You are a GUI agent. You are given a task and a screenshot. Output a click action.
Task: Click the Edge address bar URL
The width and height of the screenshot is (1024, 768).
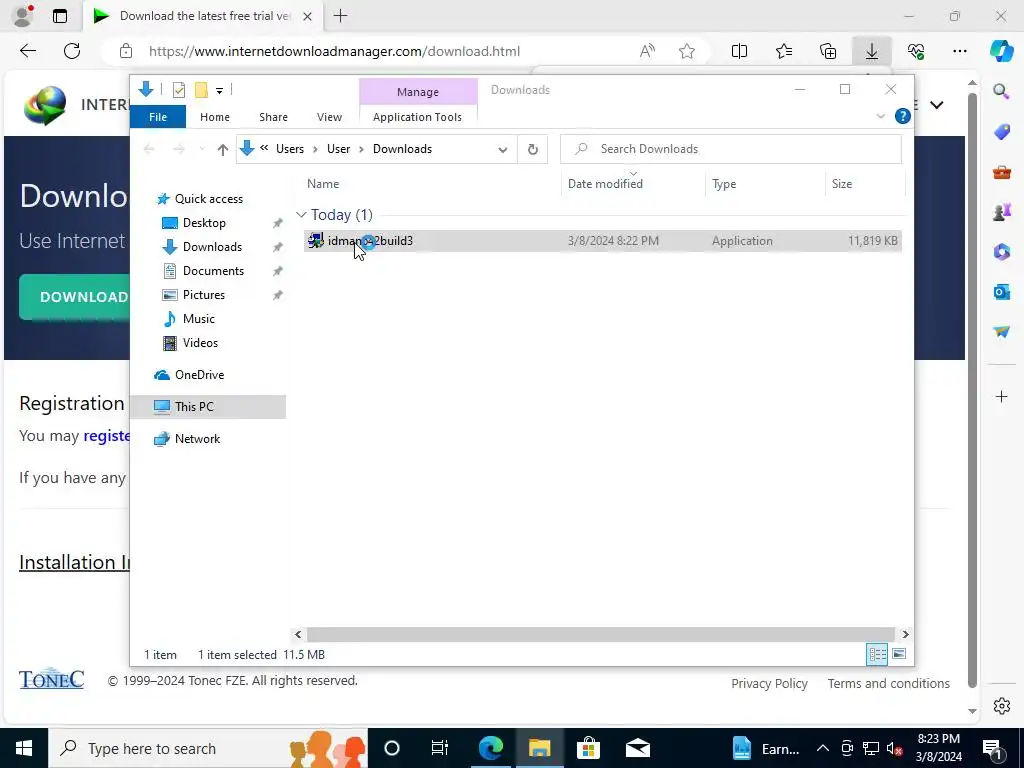coord(334,52)
